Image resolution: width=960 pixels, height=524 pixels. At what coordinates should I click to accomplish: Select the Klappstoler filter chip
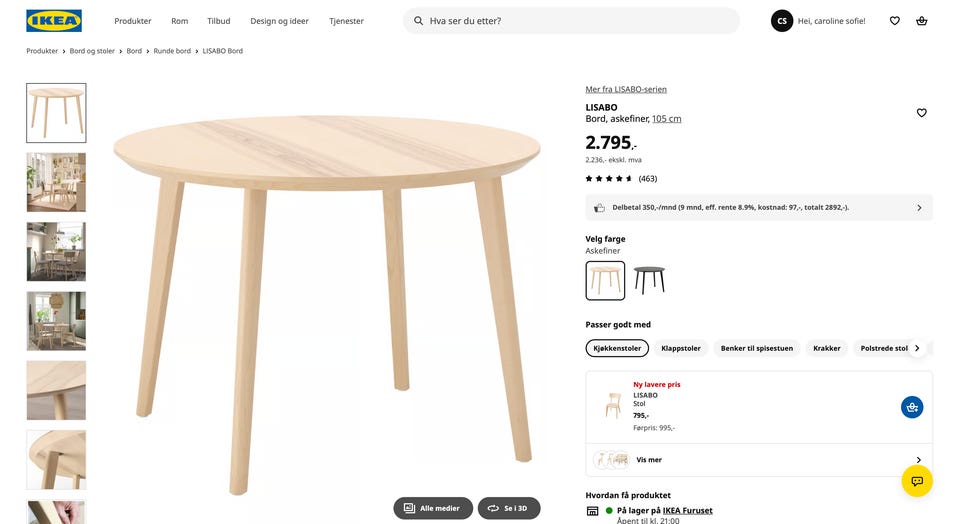pyautogui.click(x=681, y=348)
